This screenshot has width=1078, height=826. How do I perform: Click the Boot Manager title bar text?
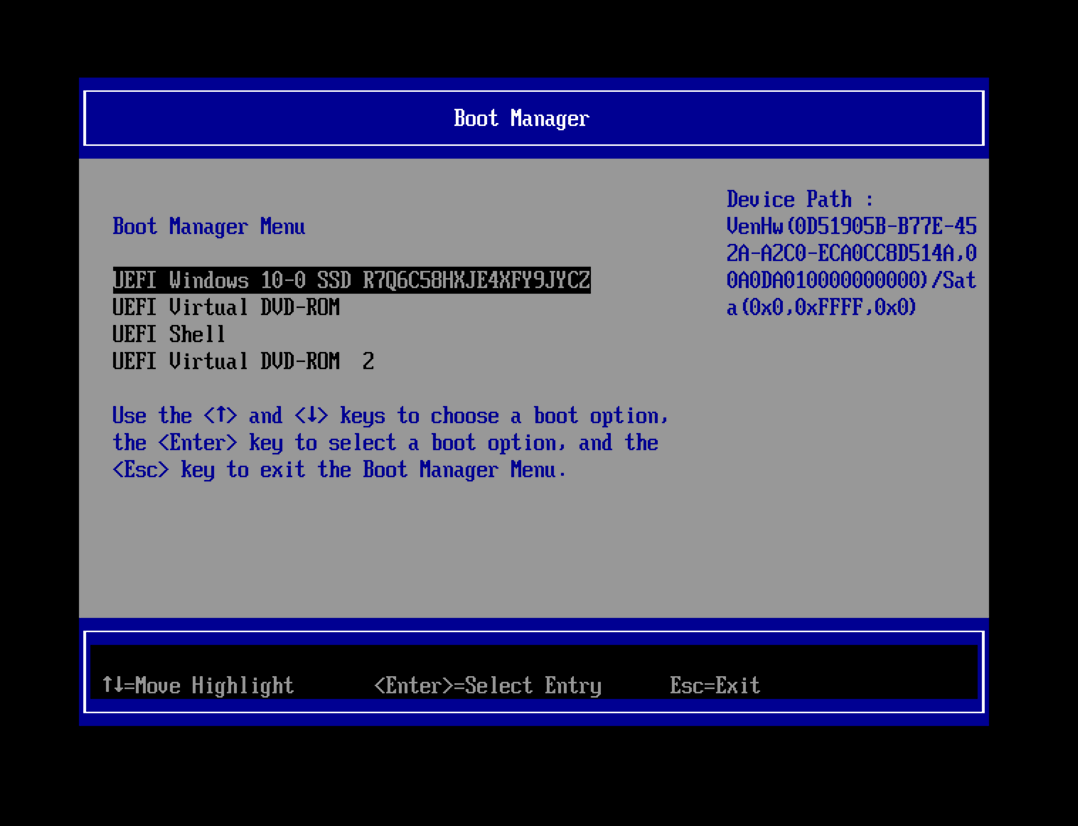[521, 118]
